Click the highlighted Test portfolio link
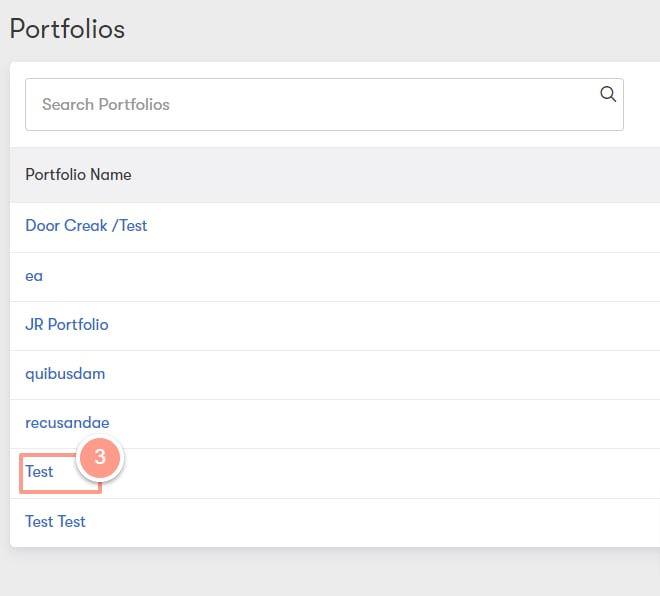Screen dimensions: 660x596 (39, 471)
